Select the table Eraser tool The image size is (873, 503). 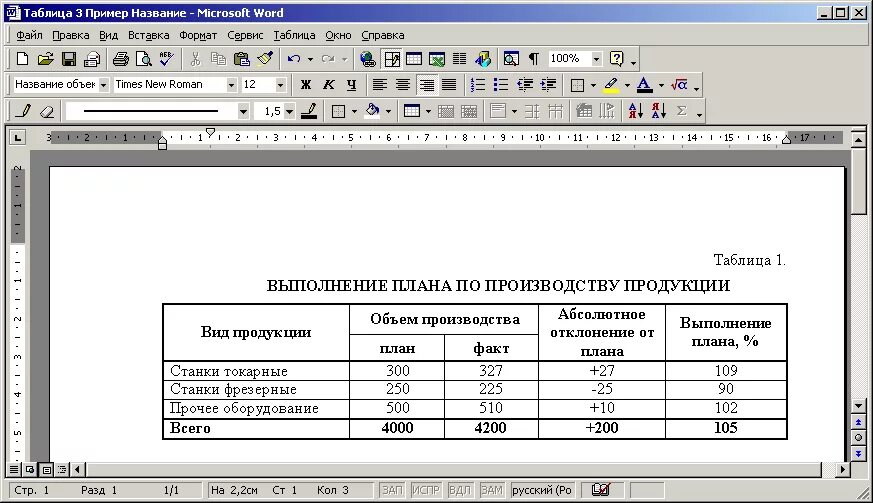click(47, 111)
